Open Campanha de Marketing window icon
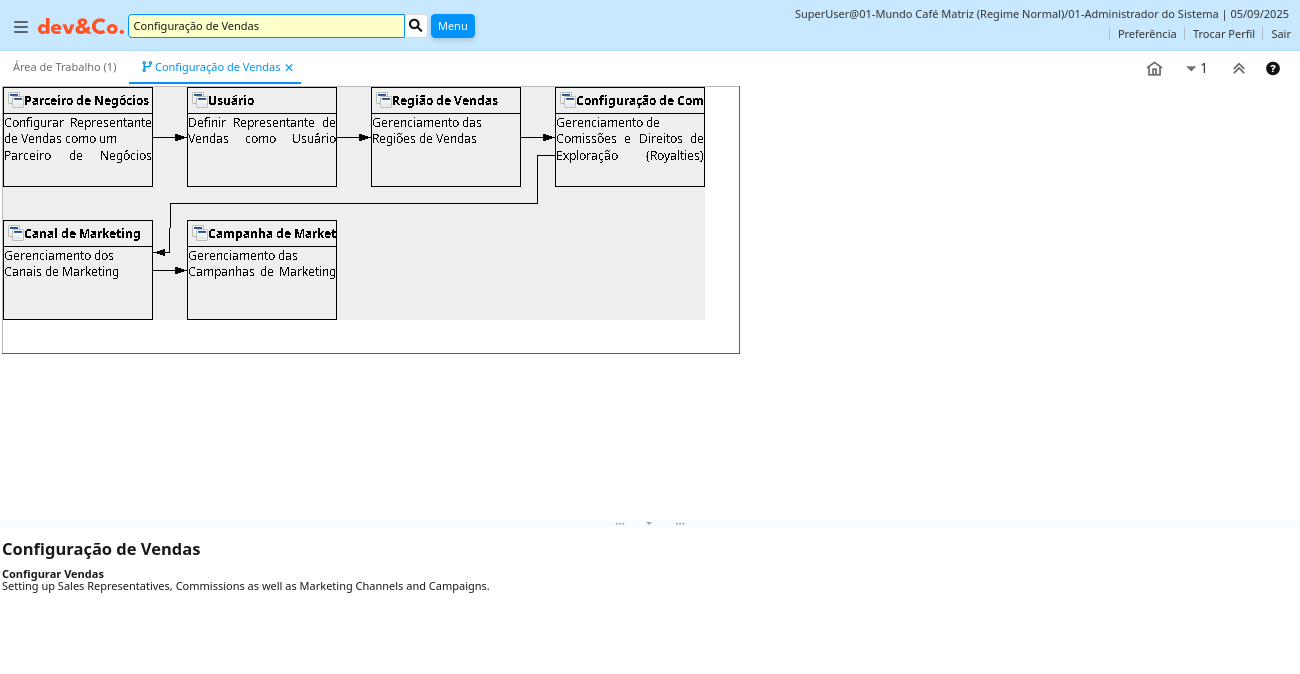This screenshot has width=1300, height=674. click(200, 233)
